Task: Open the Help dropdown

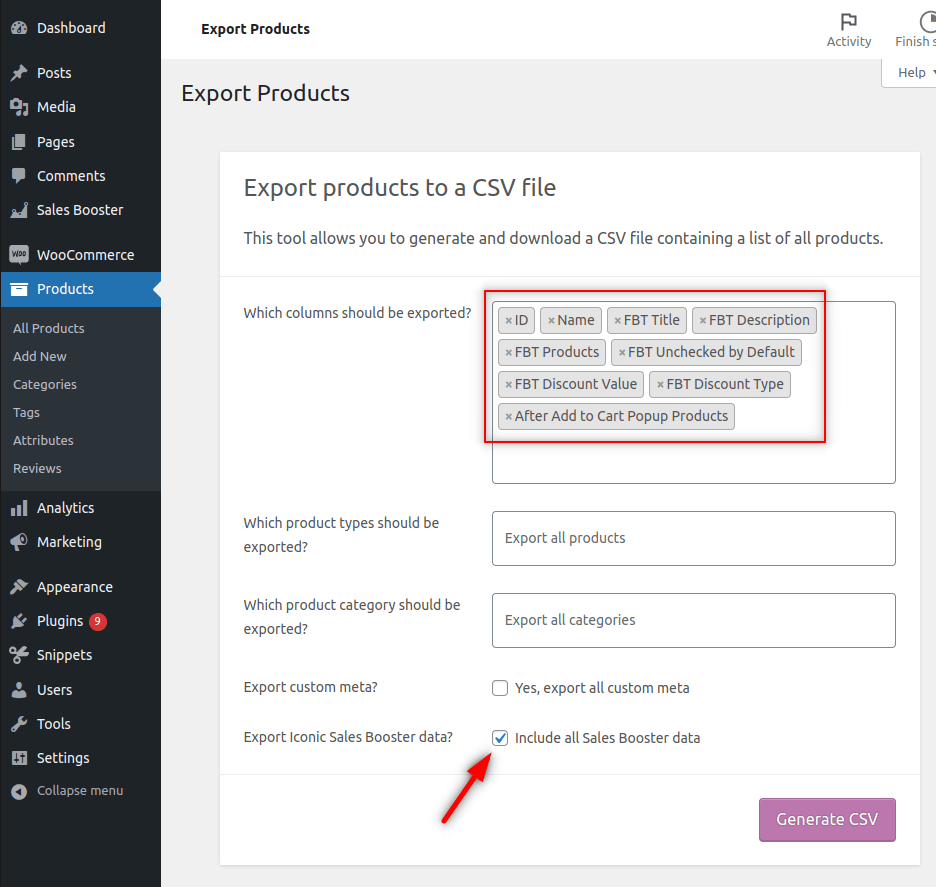Action: tap(912, 72)
